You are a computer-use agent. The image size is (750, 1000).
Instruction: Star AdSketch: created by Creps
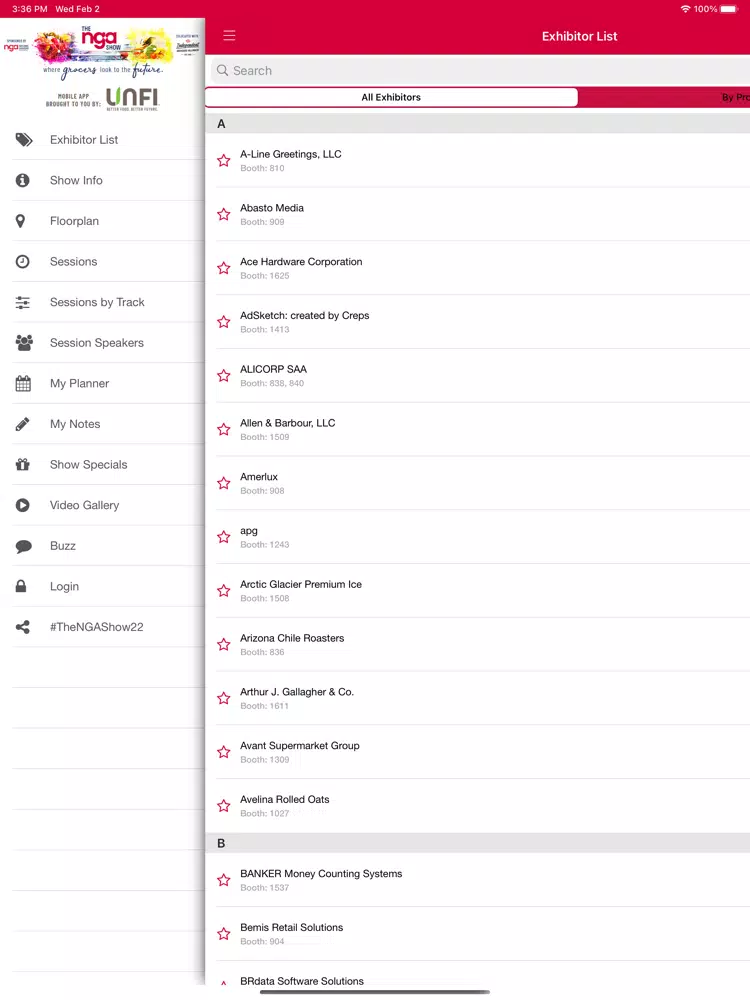pyautogui.click(x=223, y=322)
